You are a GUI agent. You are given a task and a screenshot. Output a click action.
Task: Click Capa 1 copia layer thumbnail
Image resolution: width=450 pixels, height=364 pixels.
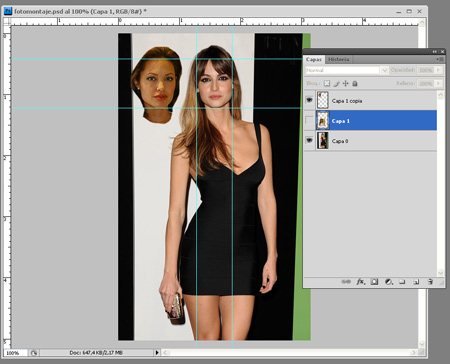(x=322, y=100)
